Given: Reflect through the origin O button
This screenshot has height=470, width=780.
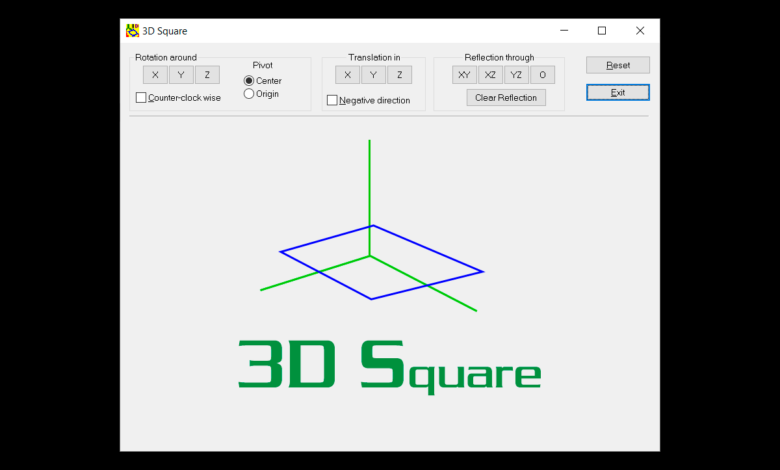Looking at the screenshot, I should [x=542, y=75].
